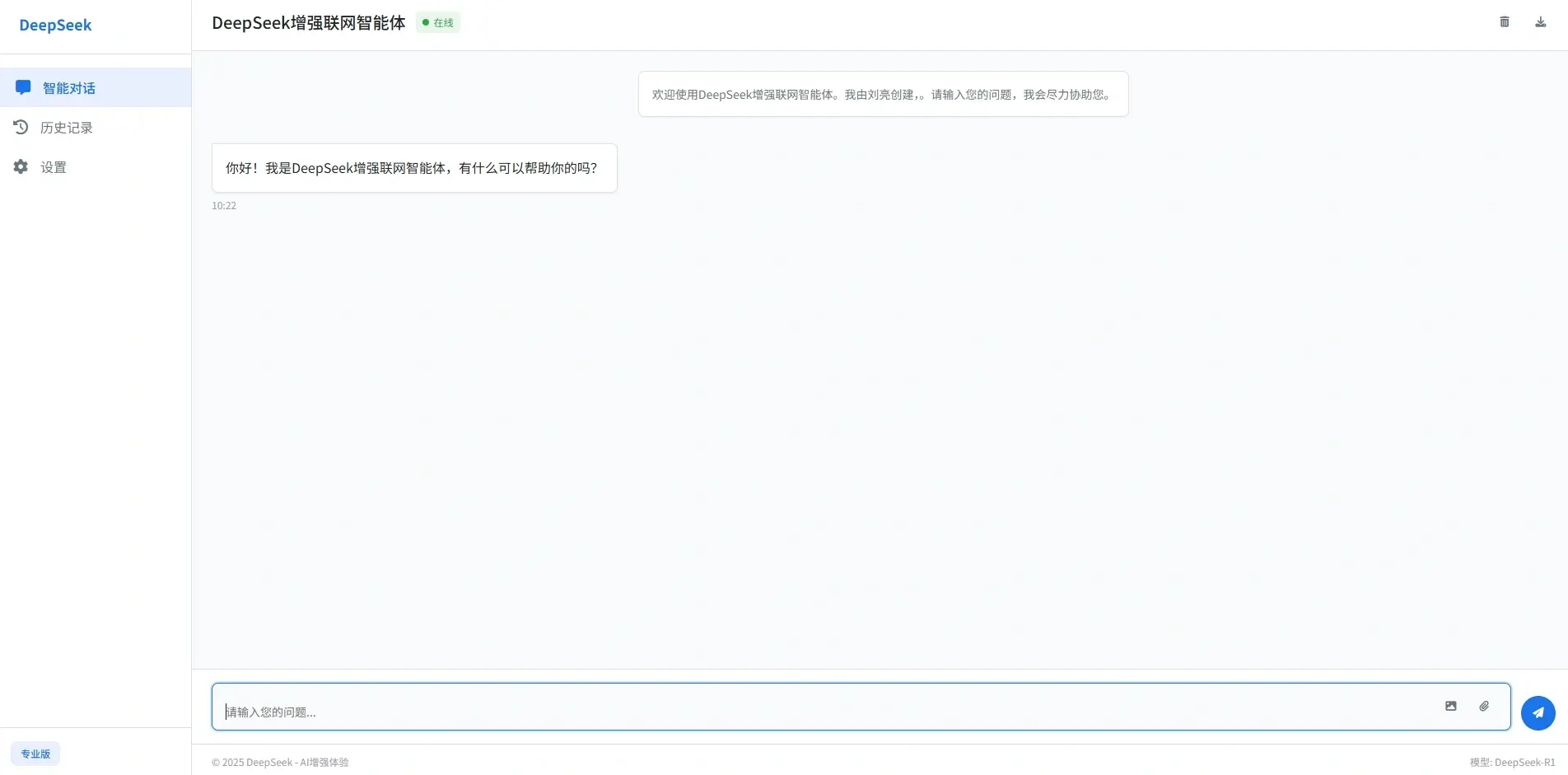Click the © 2025 DeepSeek footer text

tap(280, 763)
